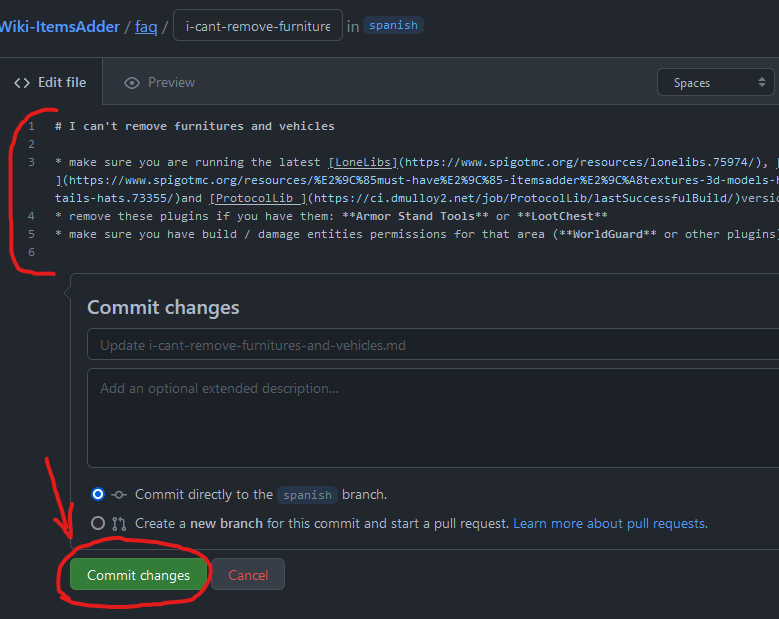Go to the Wiki-ItemsAdder repository link
The height and width of the screenshot is (619, 779).
point(58,26)
